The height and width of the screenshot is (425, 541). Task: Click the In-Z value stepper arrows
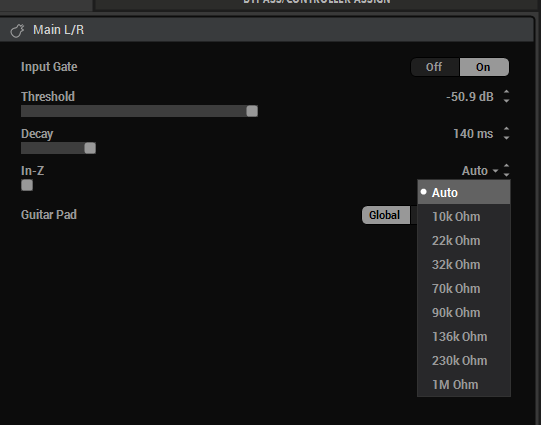point(506,170)
